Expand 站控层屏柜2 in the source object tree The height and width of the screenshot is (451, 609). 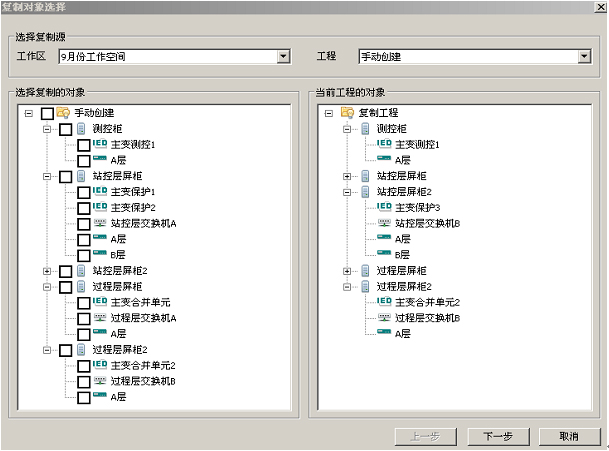coord(46,271)
